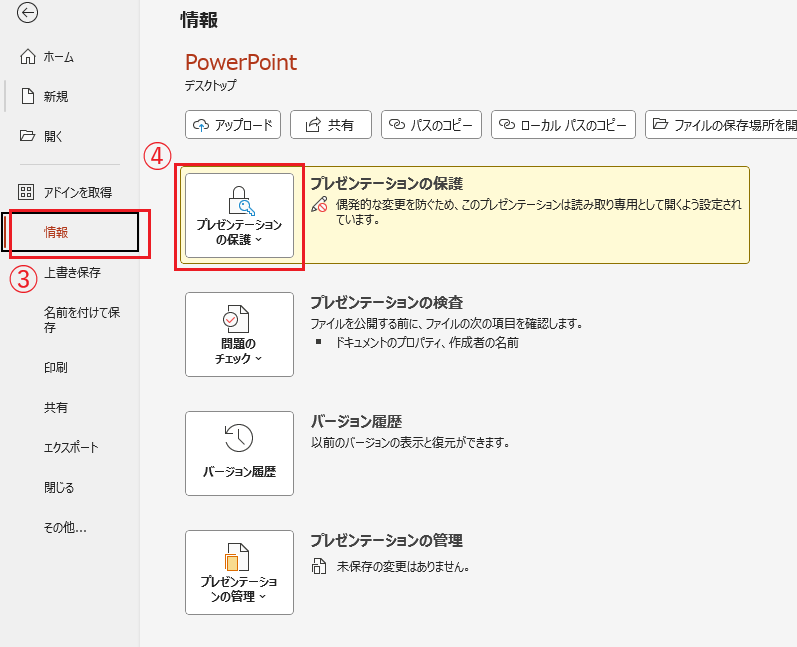Click the デスクトップ location text
797x647 pixels.
click(210, 85)
